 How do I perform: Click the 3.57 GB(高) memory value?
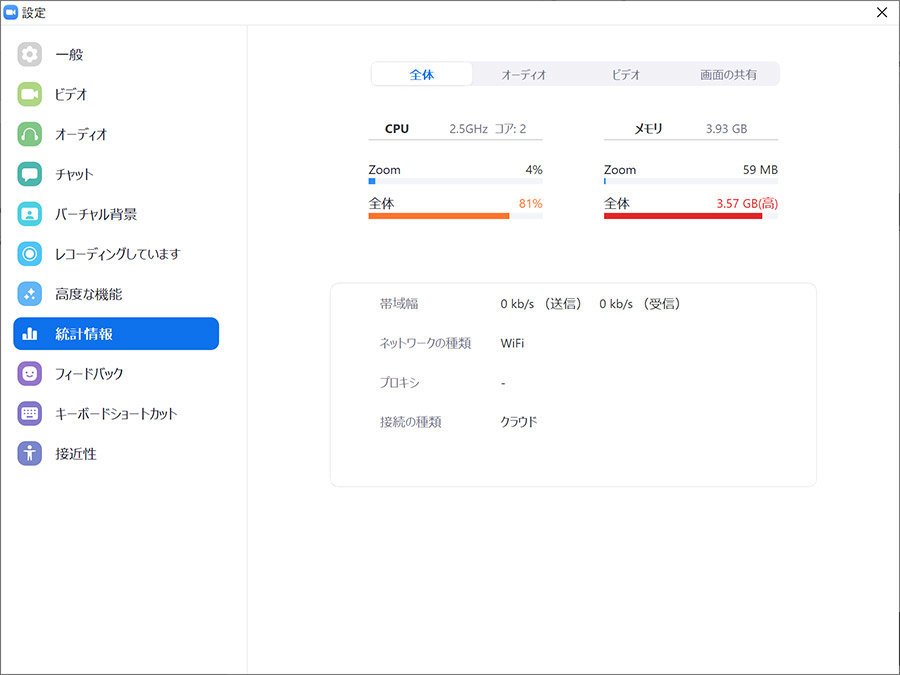coord(747,203)
